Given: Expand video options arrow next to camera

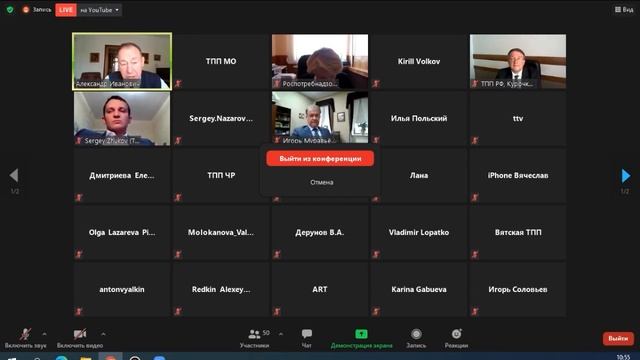Looking at the screenshot, I should pos(103,334).
